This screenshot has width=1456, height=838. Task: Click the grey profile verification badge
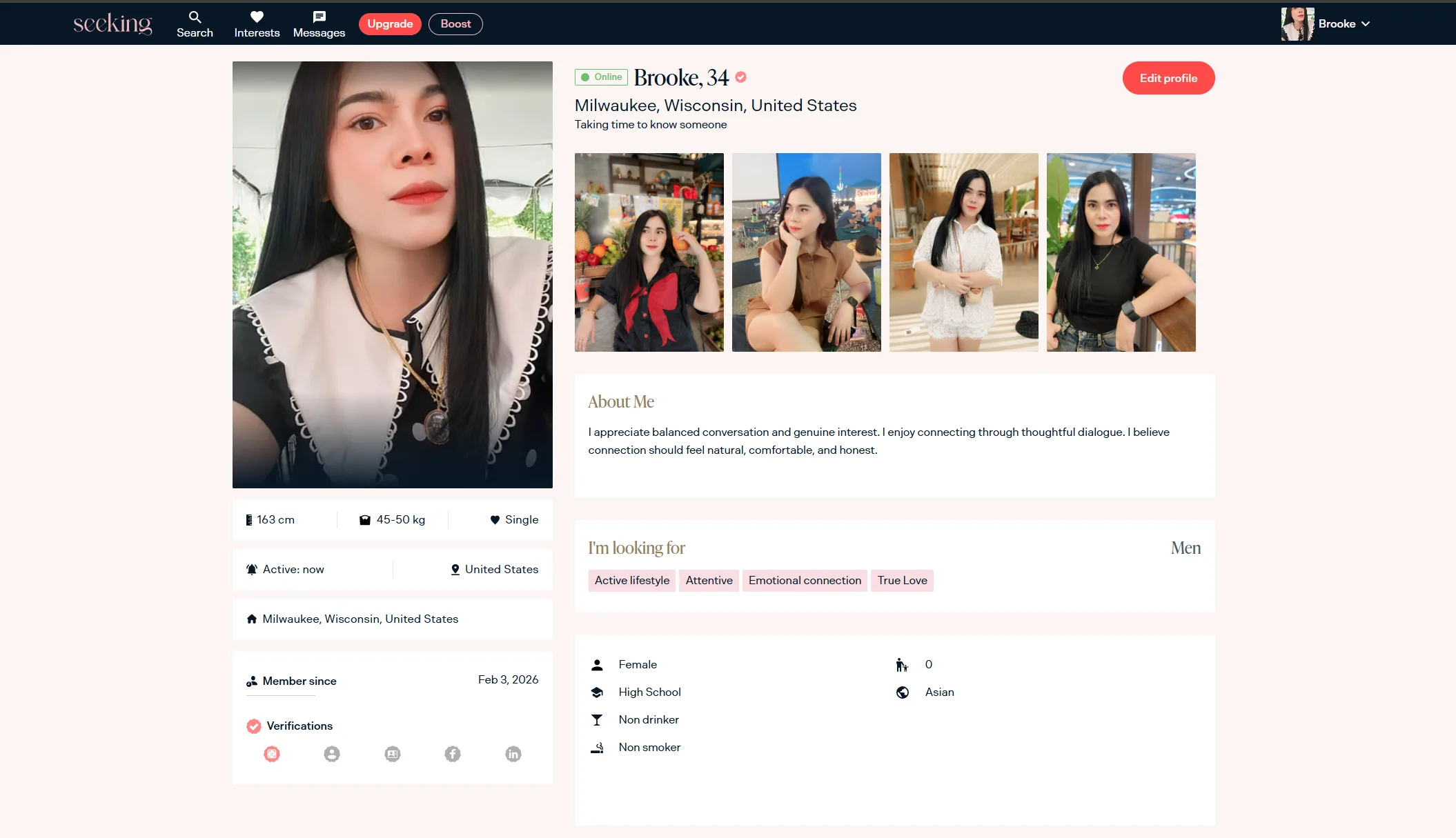pos(332,754)
